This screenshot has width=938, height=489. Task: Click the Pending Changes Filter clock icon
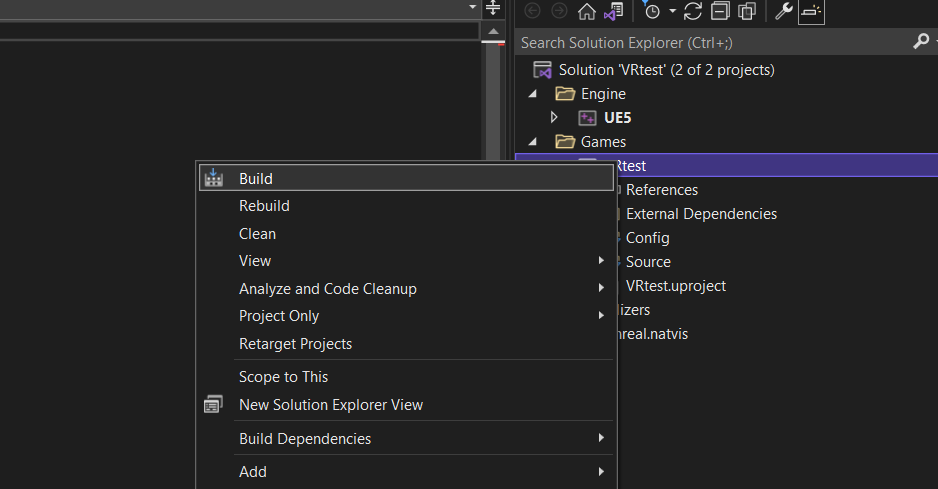pyautogui.click(x=652, y=11)
